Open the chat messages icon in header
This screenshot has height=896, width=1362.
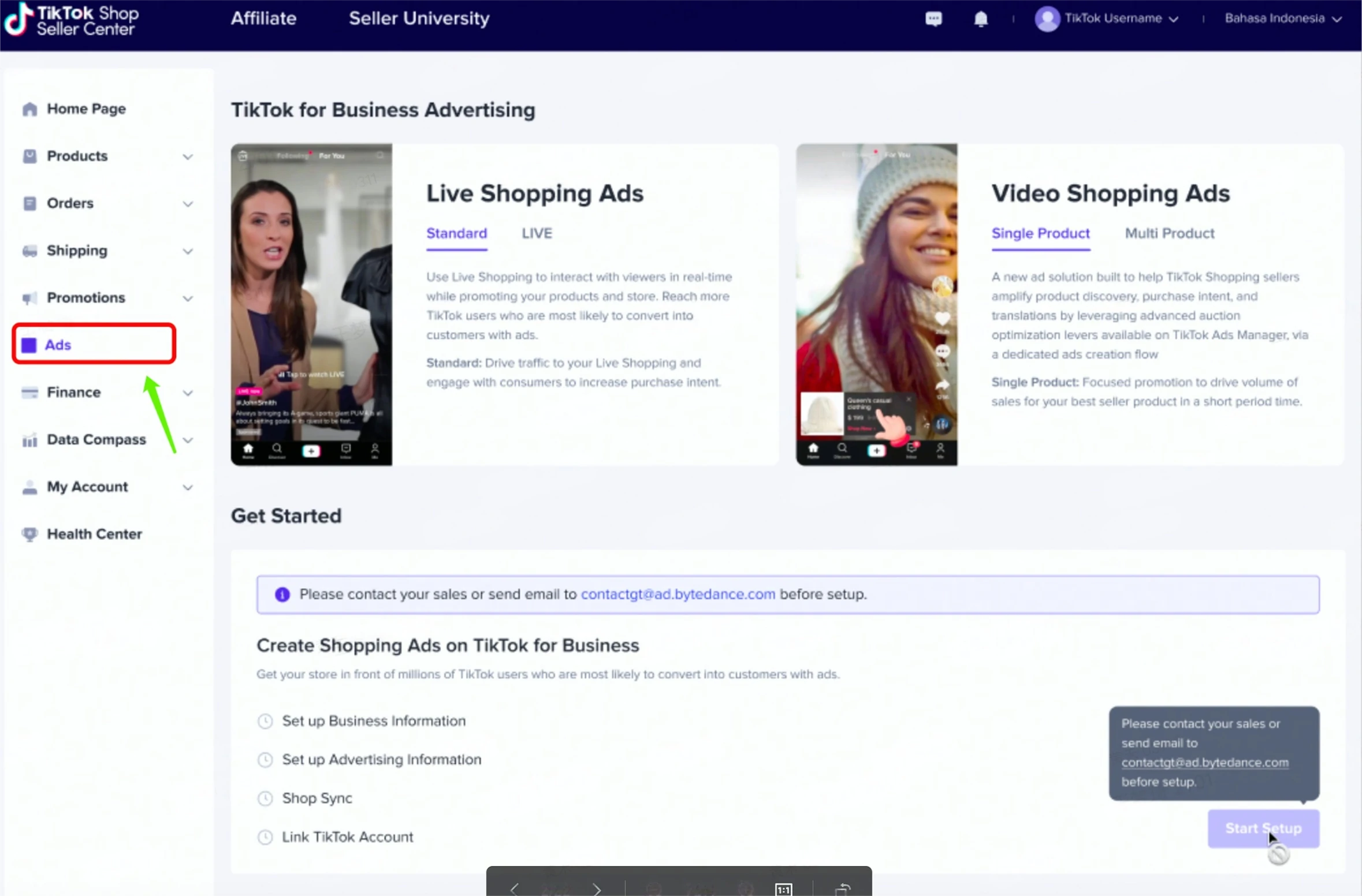click(x=933, y=18)
